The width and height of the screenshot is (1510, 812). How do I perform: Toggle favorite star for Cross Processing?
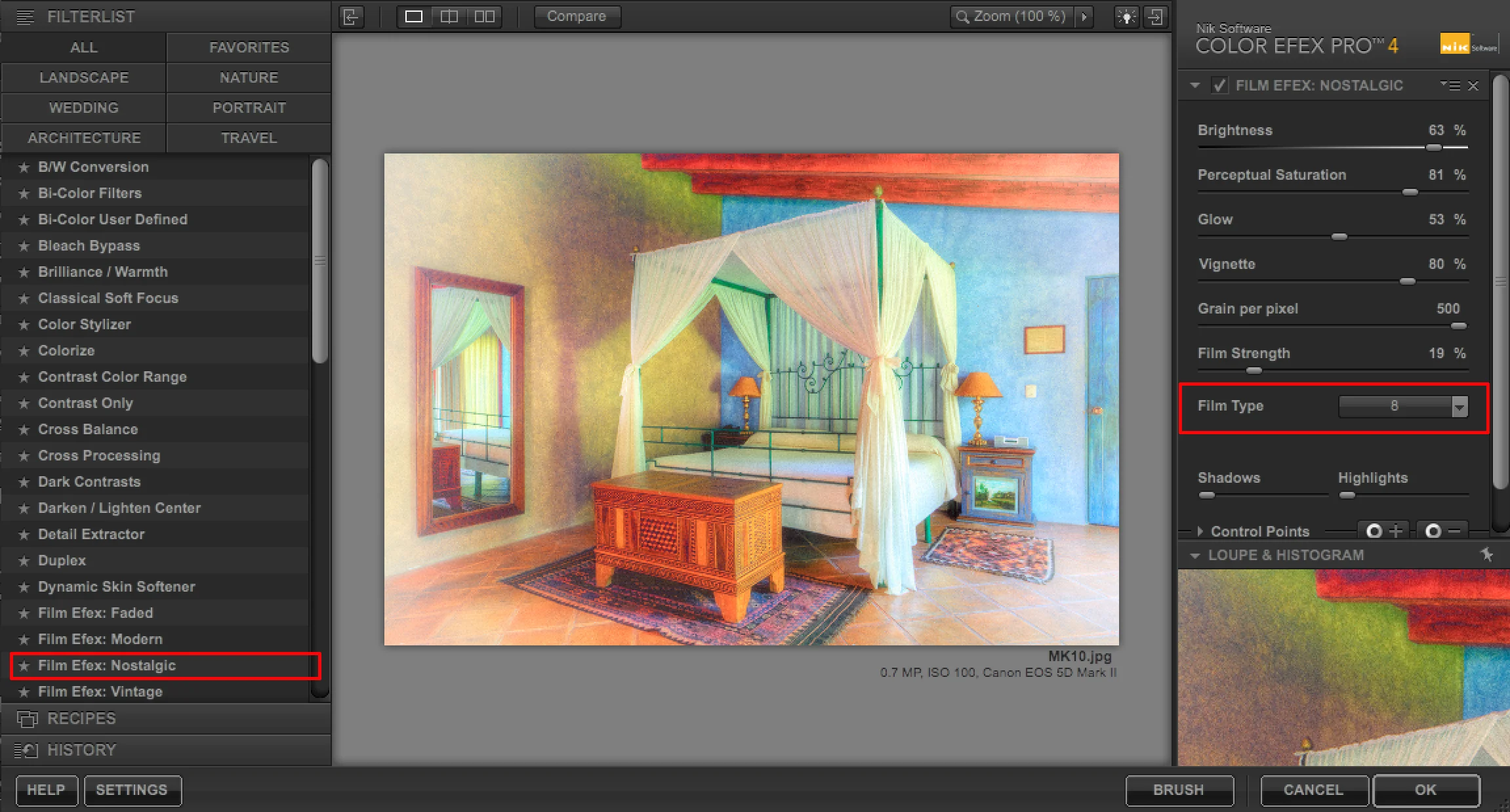tap(24, 456)
